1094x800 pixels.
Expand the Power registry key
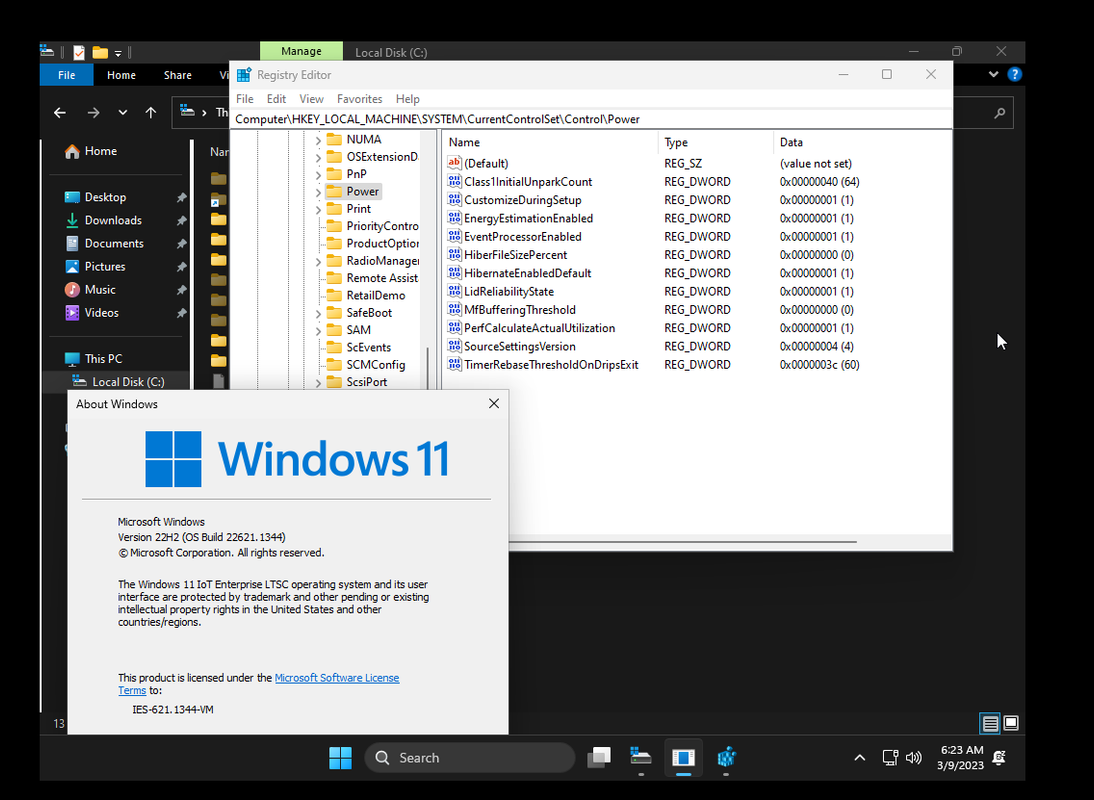coord(318,192)
